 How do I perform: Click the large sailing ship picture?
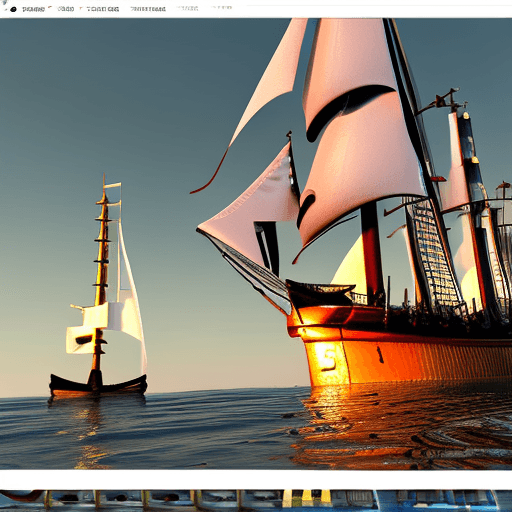(x=256, y=244)
